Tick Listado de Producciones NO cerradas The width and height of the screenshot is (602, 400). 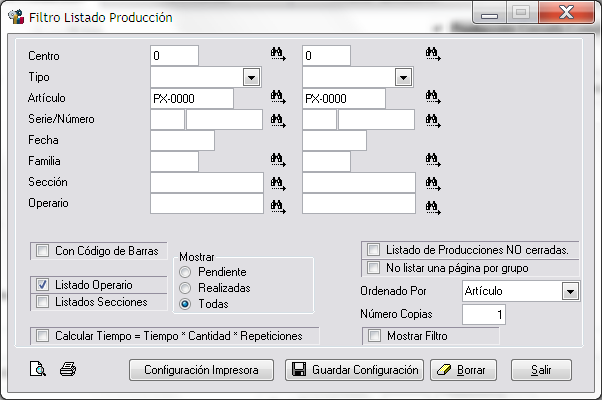373,250
